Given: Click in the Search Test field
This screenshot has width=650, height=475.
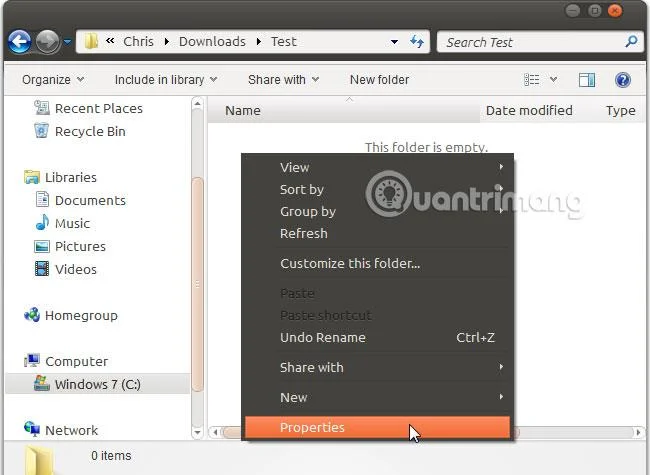Looking at the screenshot, I should click(531, 42).
